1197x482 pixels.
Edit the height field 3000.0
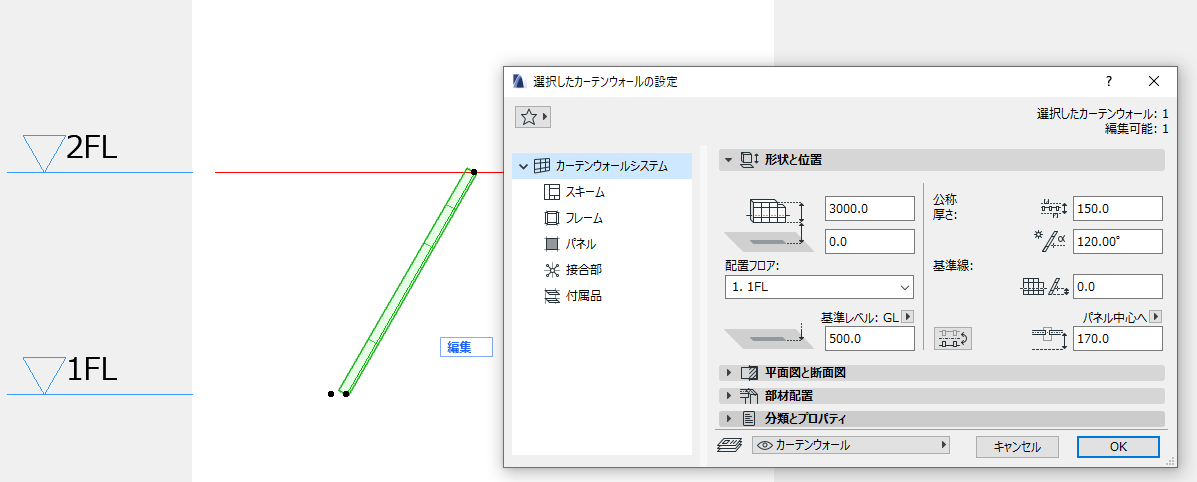[x=870, y=209]
